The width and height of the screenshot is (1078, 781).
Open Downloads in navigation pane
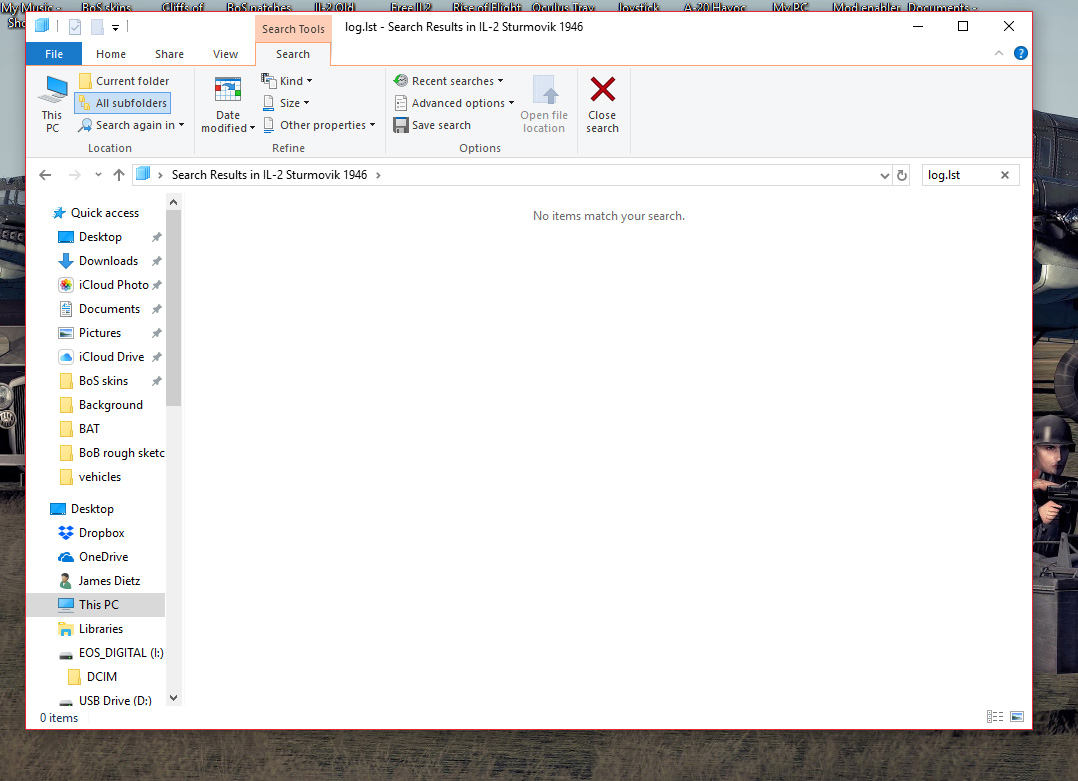109,261
